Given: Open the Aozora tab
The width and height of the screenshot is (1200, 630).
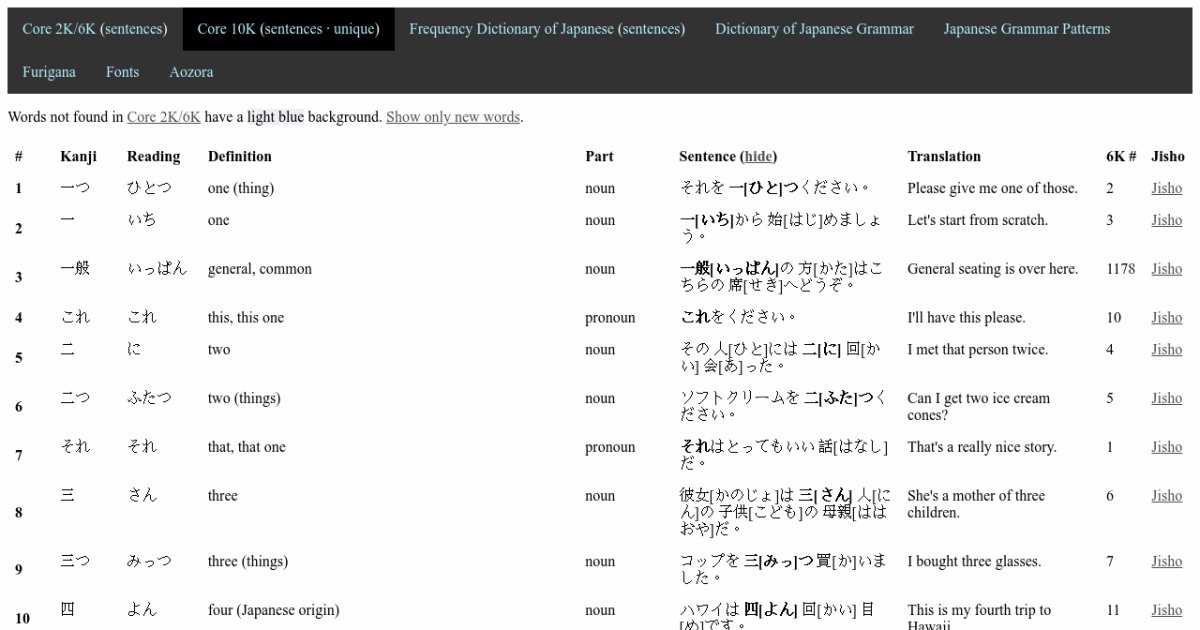Looking at the screenshot, I should point(191,71).
